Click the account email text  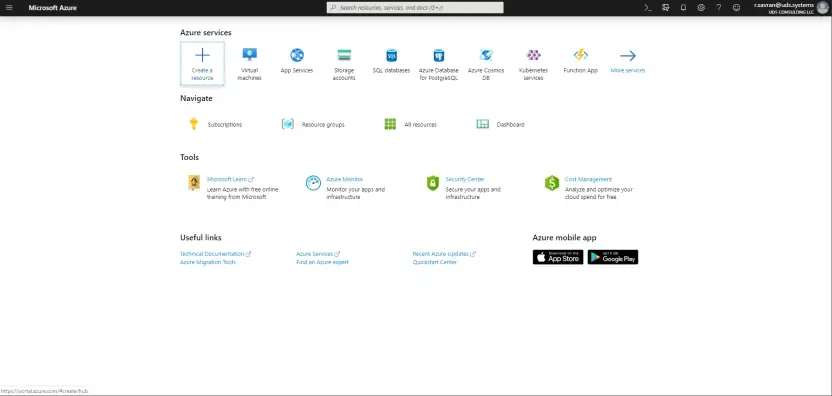(x=783, y=5)
